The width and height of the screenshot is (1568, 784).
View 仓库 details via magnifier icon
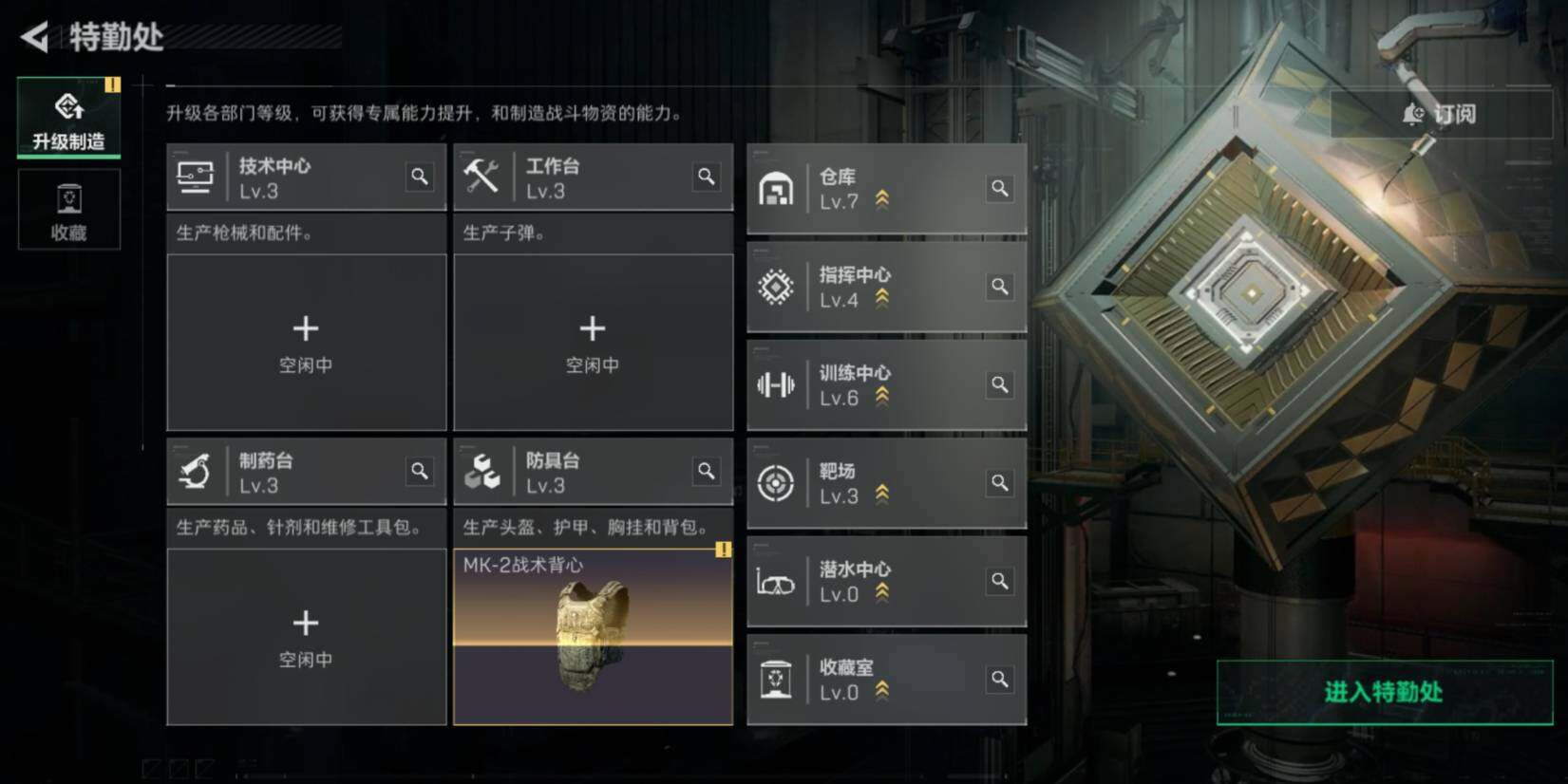999,189
